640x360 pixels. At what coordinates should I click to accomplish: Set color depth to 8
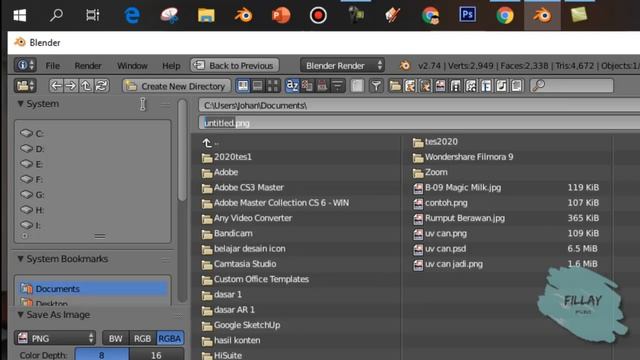[102, 355]
